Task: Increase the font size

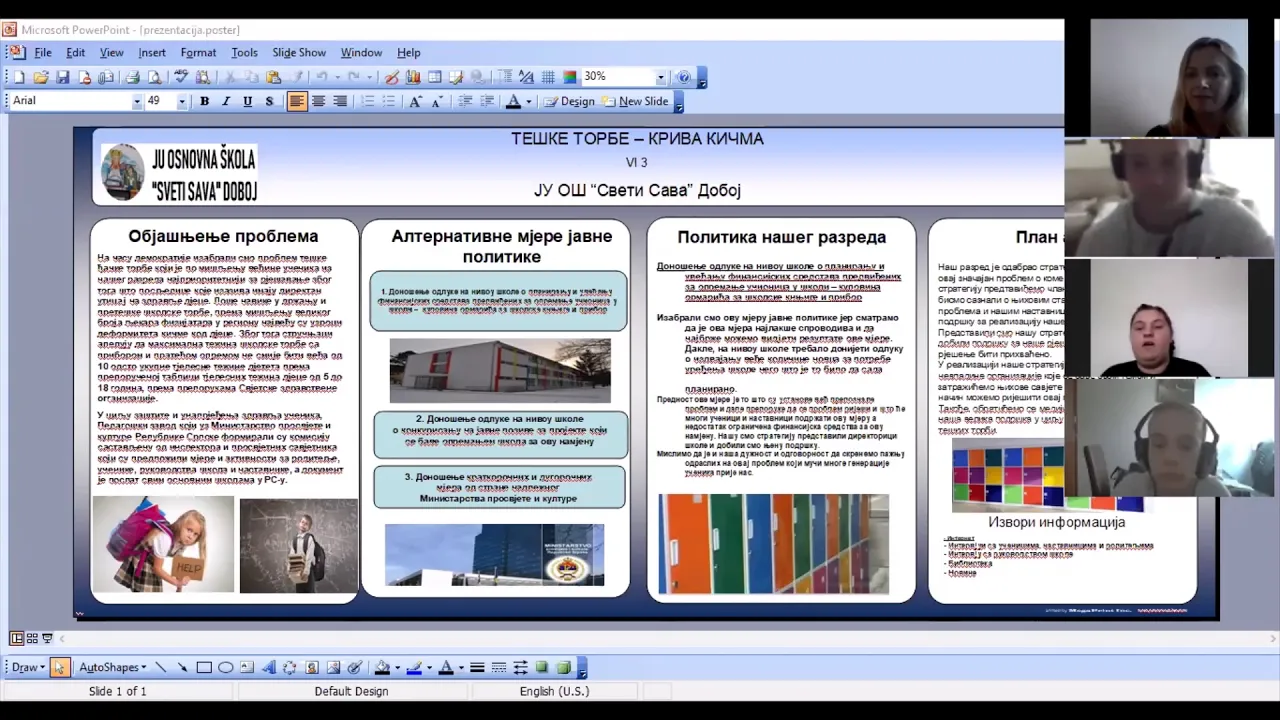Action: (x=416, y=101)
